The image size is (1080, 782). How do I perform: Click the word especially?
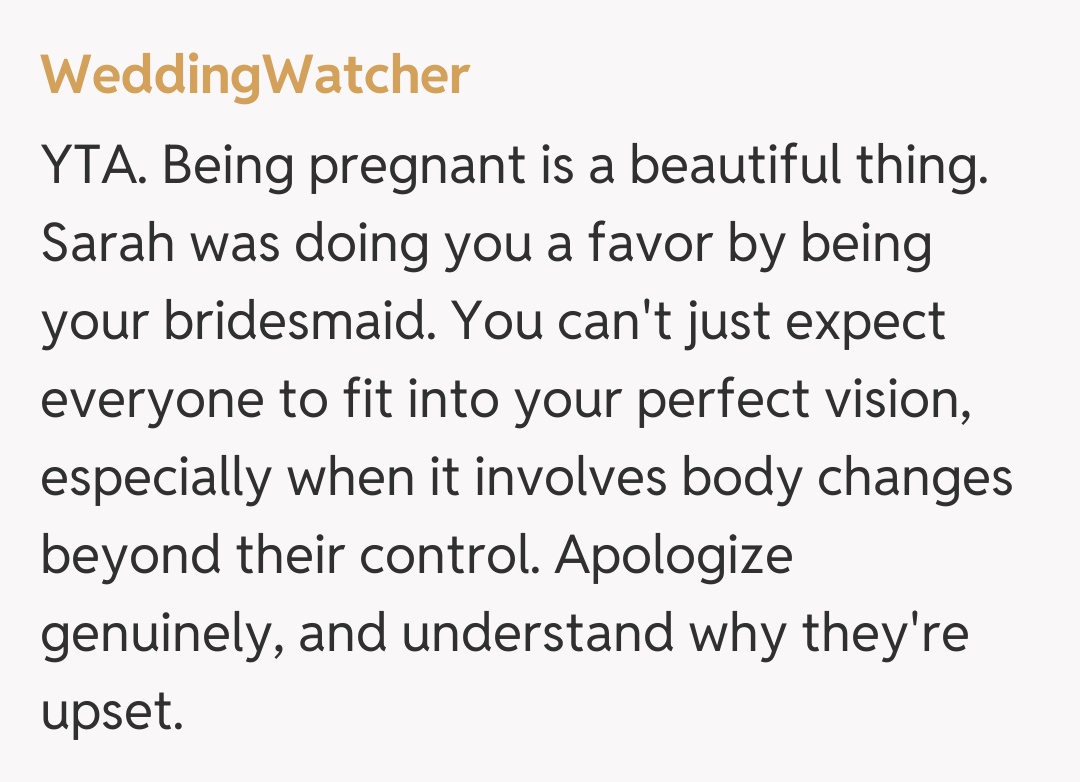(x=156, y=480)
